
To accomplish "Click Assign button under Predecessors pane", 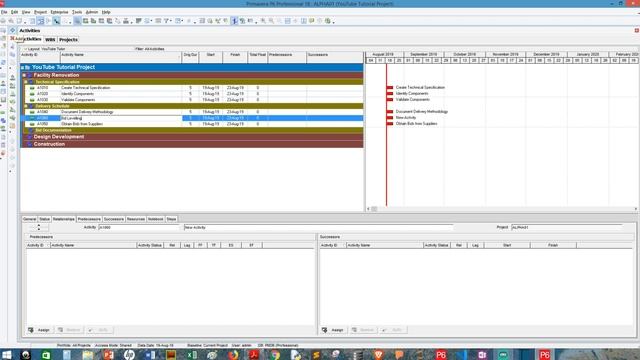I will [40, 330].
